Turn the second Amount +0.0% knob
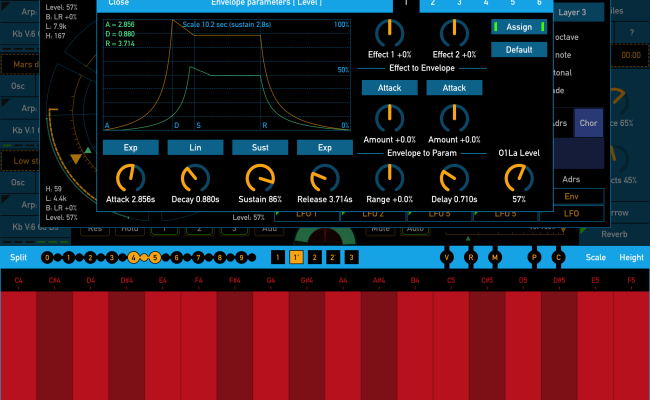Viewport: 650px width, 400px height. coord(454,119)
